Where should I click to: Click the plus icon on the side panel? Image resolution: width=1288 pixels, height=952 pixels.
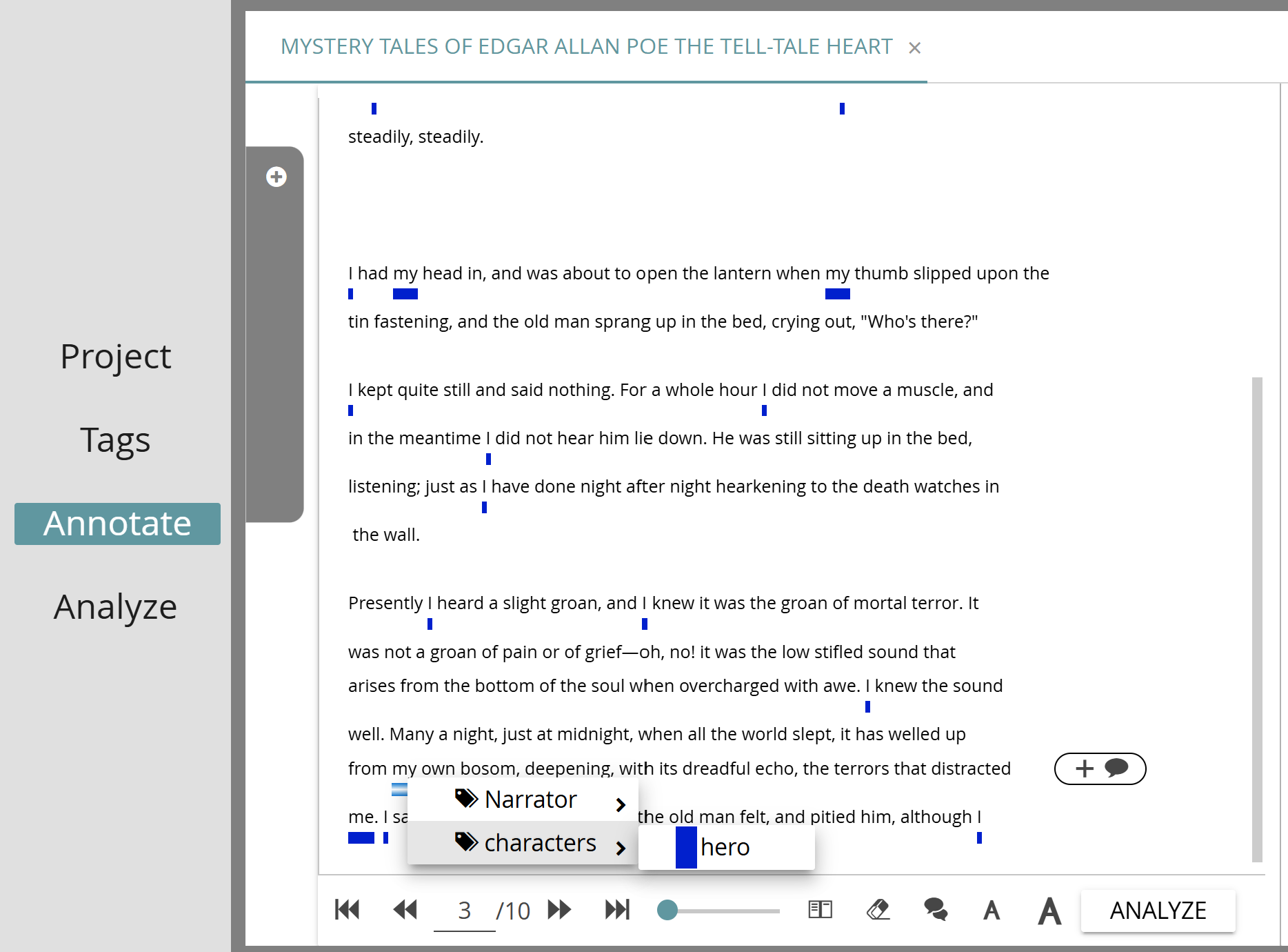click(276, 177)
